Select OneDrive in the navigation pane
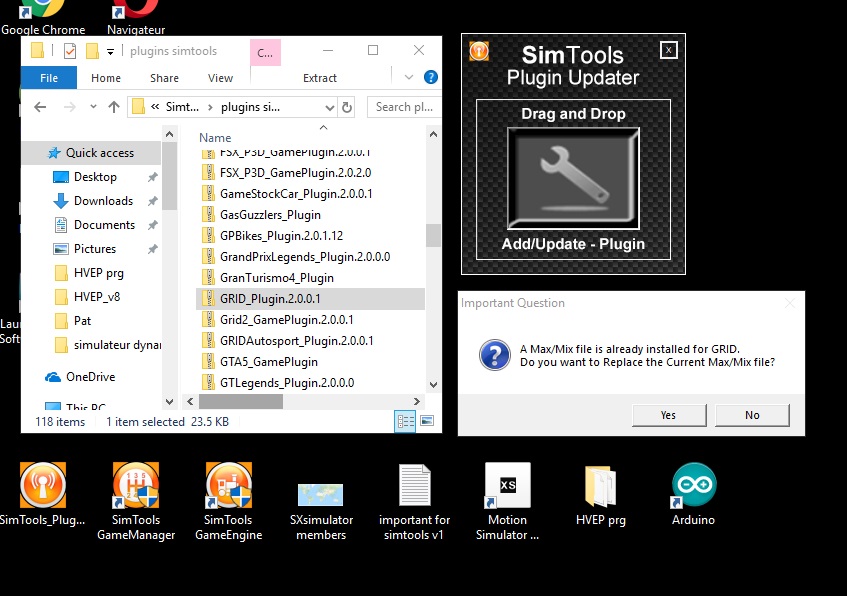The width and height of the screenshot is (847, 596). pyautogui.click(x=90, y=377)
